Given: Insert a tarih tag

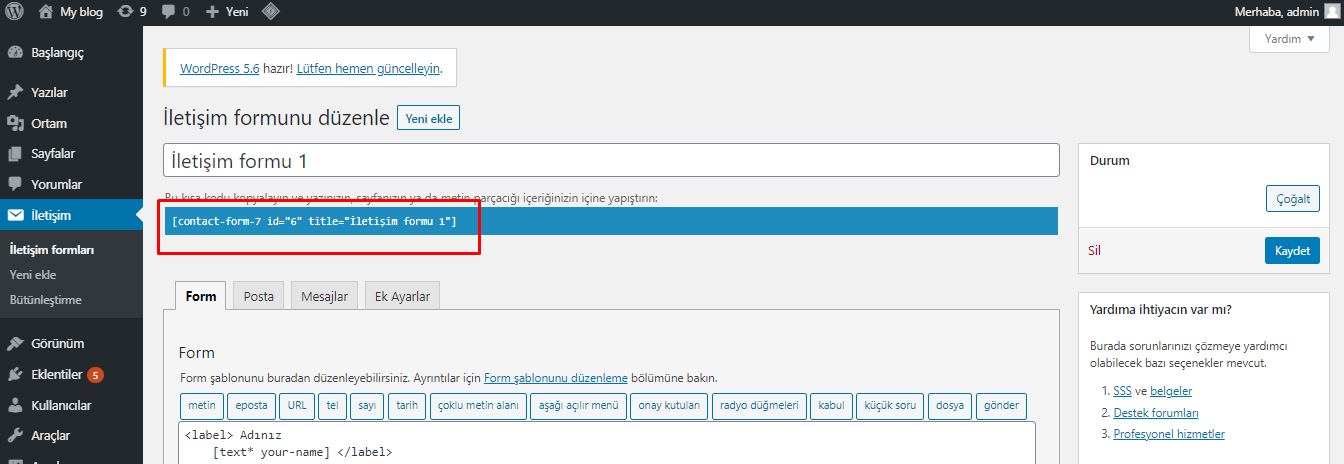Looking at the screenshot, I should click(x=406, y=406).
